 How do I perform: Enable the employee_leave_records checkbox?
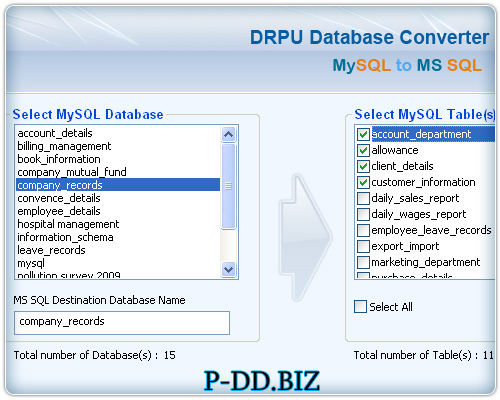[363, 230]
